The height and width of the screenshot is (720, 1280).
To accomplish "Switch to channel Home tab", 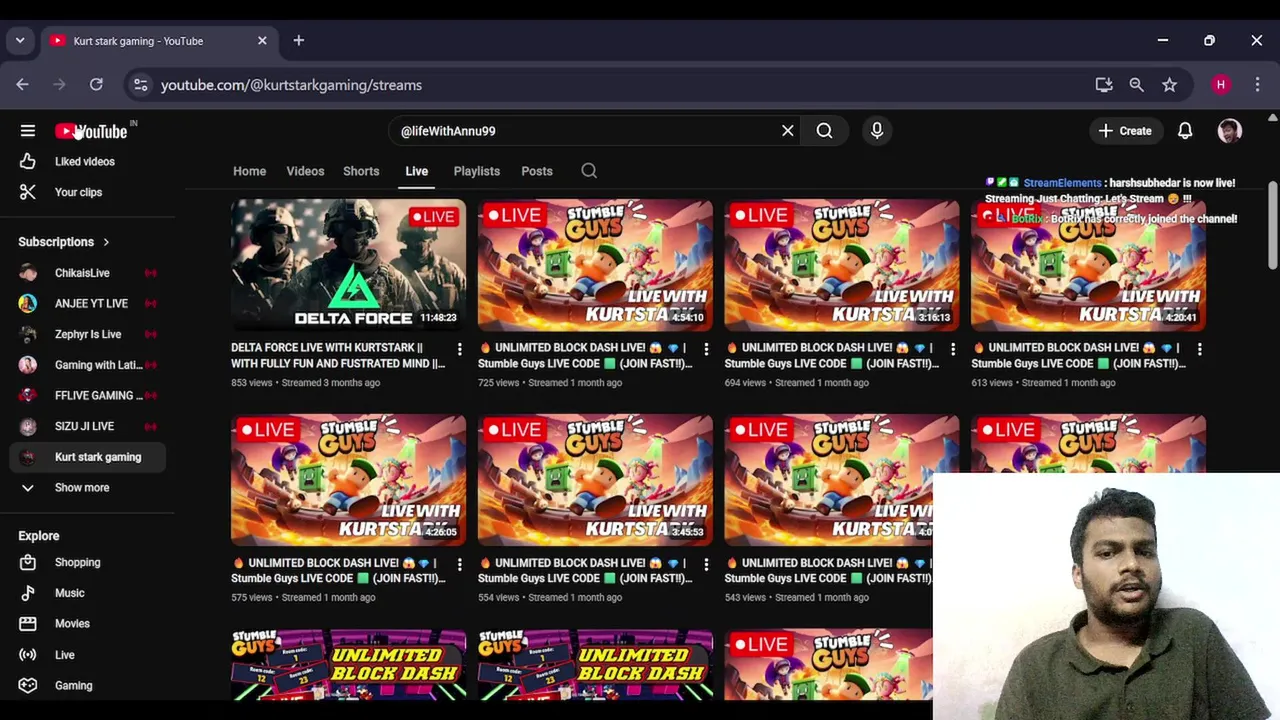I will tap(249, 171).
